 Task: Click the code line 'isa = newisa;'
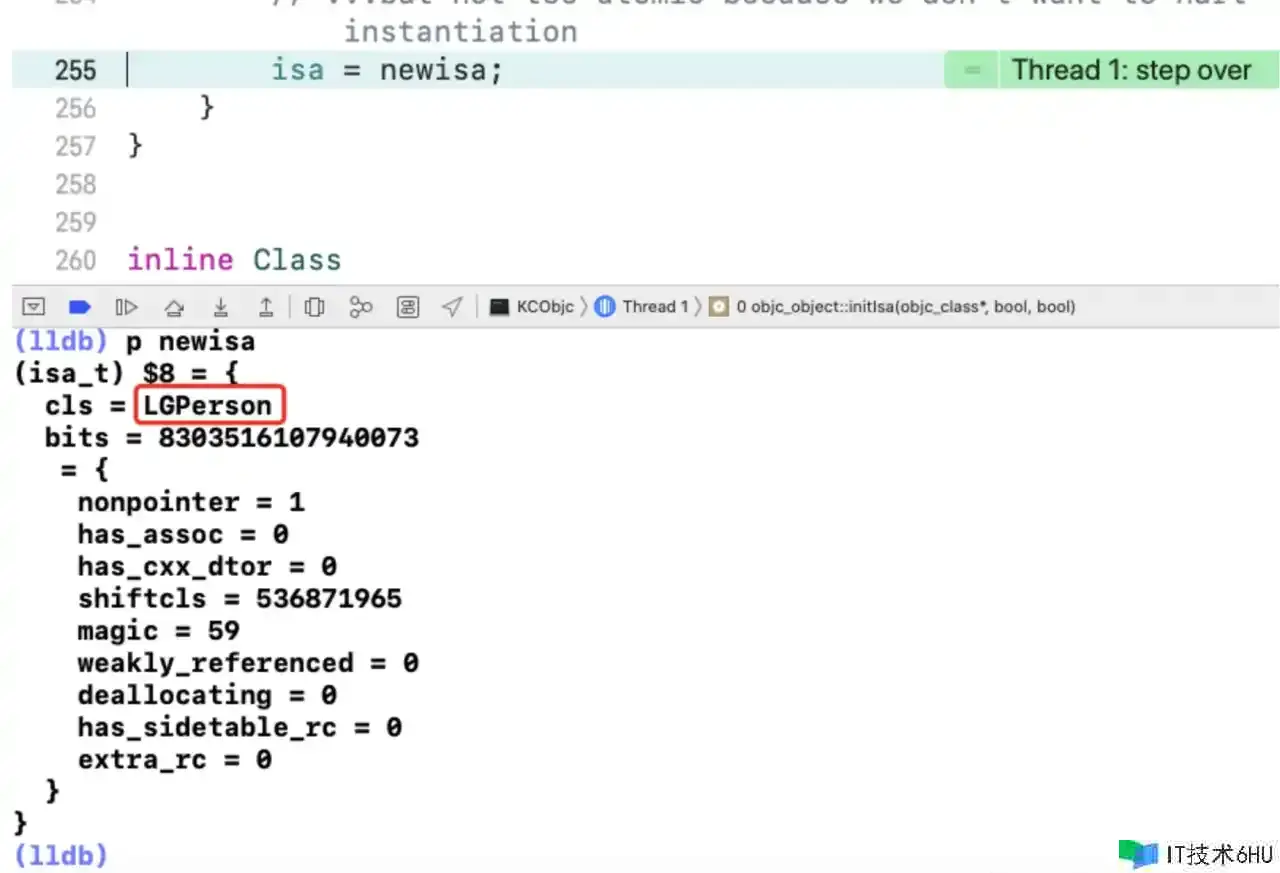386,70
